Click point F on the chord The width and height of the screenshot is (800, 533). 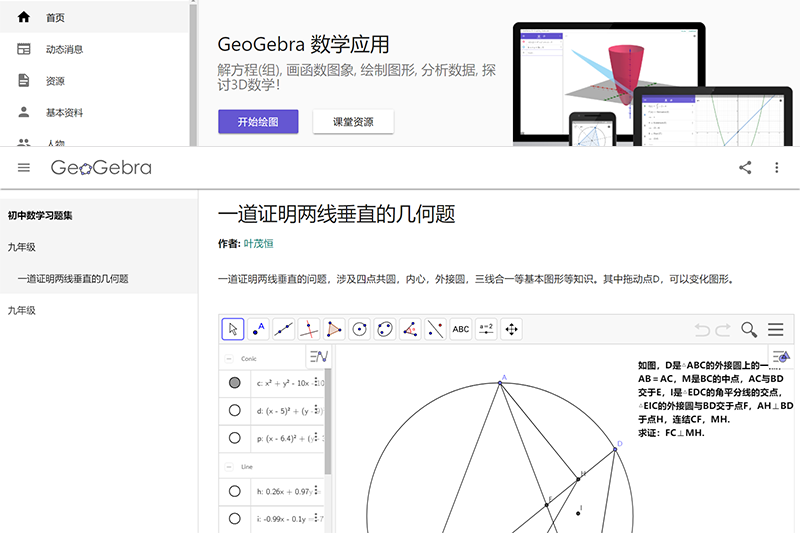pos(546,505)
